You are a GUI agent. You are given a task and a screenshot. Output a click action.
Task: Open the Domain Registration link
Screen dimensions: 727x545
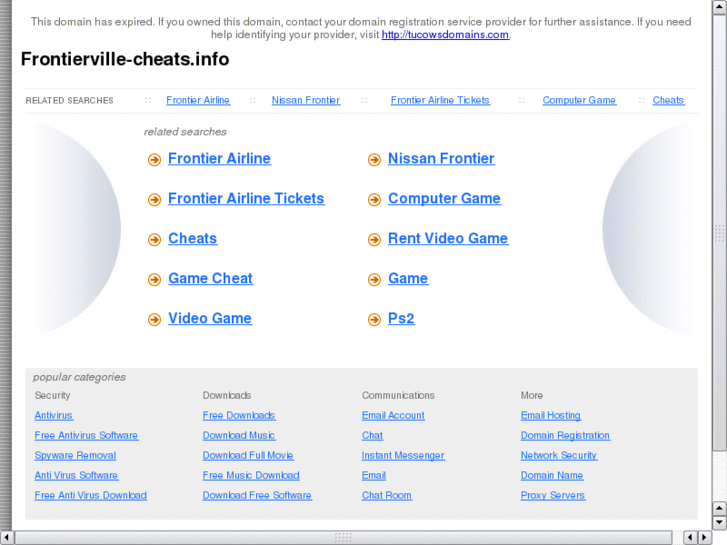point(565,436)
